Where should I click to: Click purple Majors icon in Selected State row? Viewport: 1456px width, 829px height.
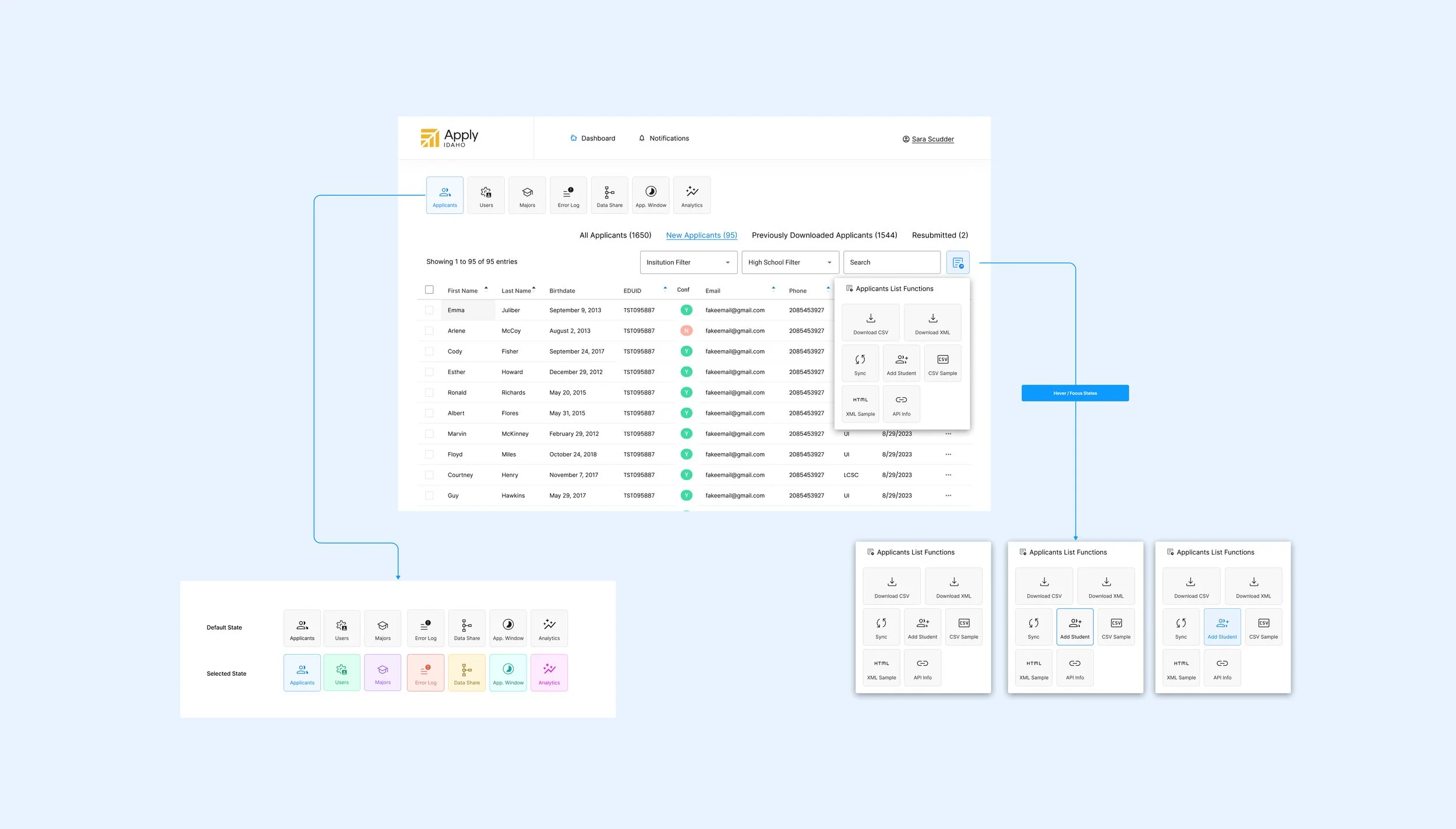click(x=383, y=673)
